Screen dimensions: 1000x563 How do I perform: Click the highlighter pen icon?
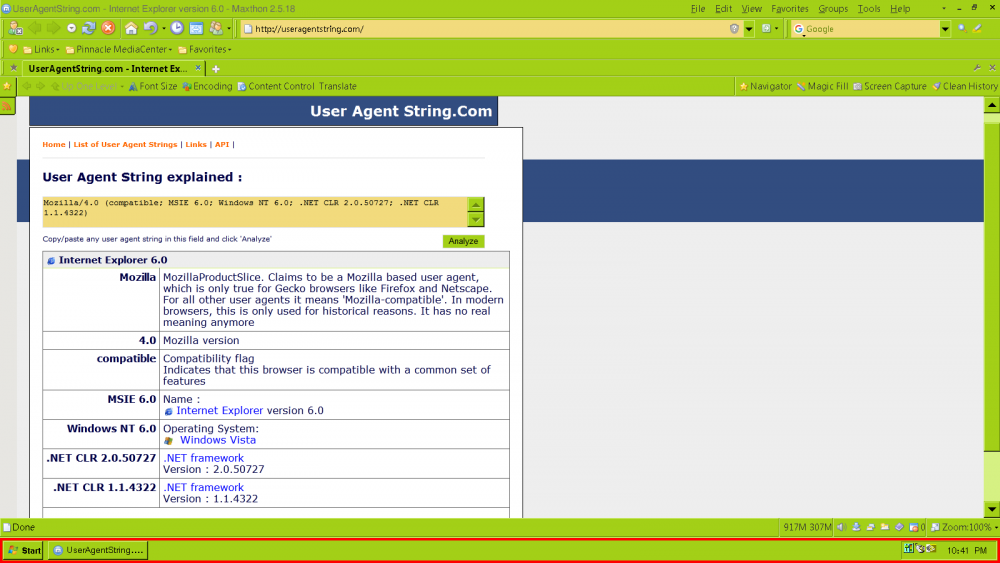click(x=978, y=29)
